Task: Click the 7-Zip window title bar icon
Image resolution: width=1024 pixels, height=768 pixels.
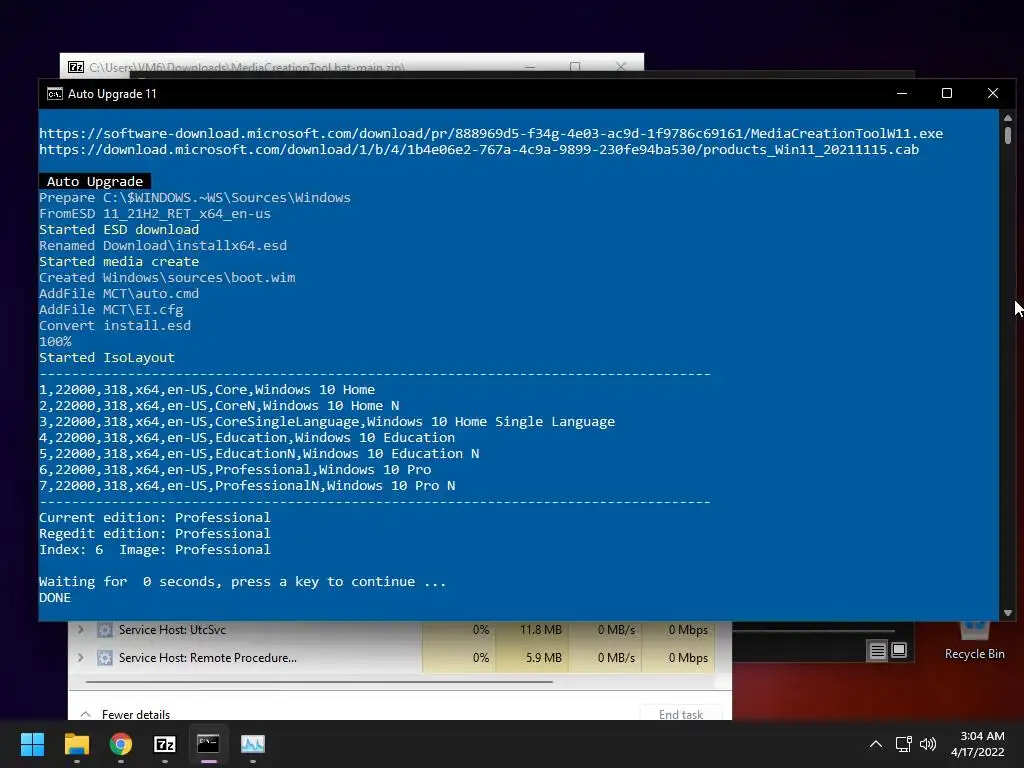Action: click(76, 67)
